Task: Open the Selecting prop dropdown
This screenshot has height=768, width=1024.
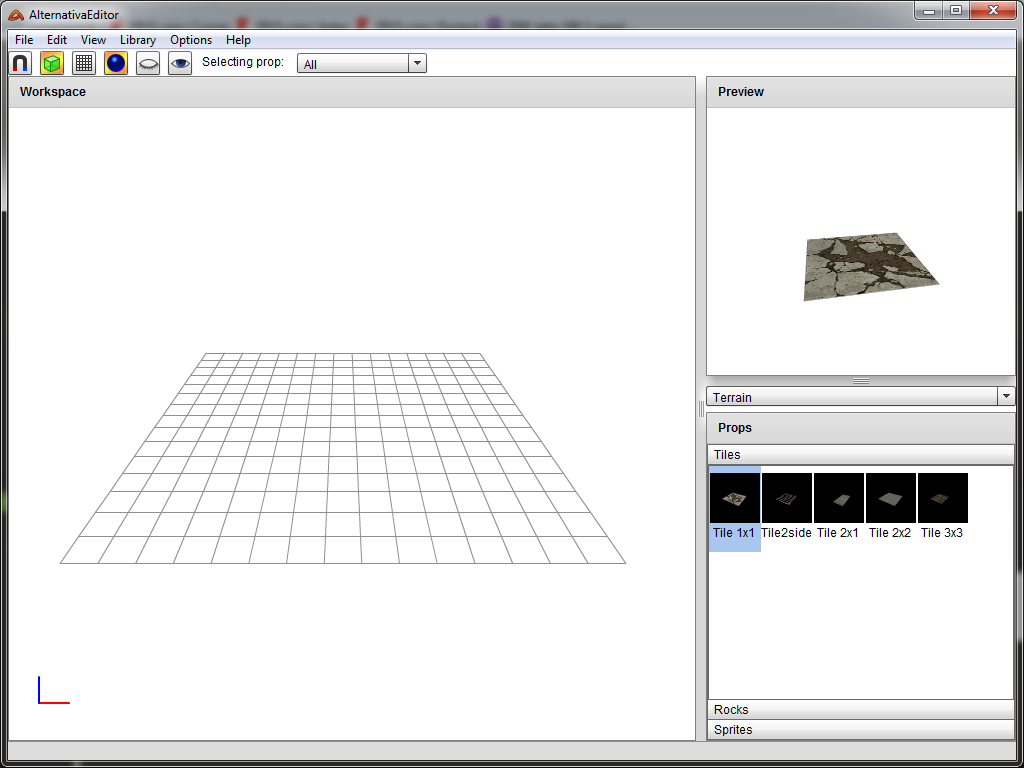Action: (362, 64)
